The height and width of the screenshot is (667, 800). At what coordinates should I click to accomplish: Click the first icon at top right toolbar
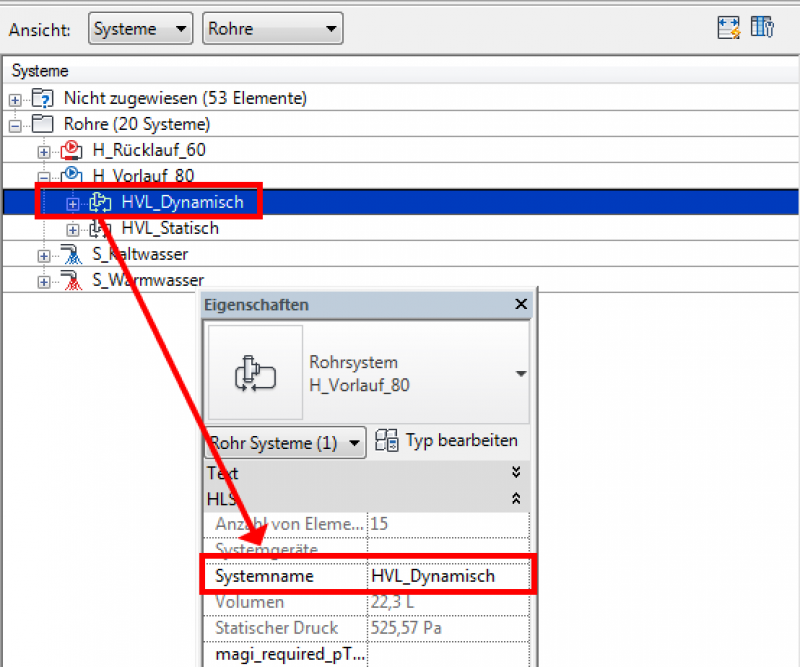(x=728, y=28)
